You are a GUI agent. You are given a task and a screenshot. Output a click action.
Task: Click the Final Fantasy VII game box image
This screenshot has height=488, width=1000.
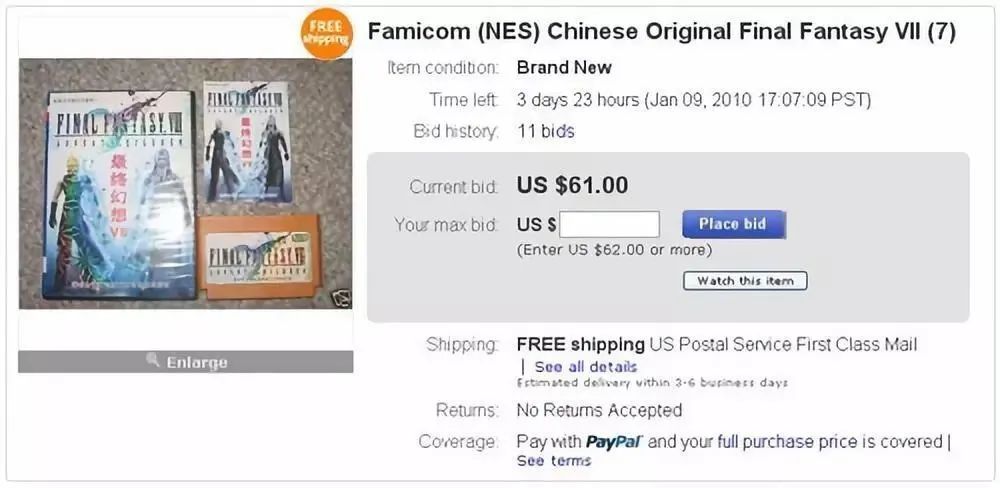(x=118, y=195)
